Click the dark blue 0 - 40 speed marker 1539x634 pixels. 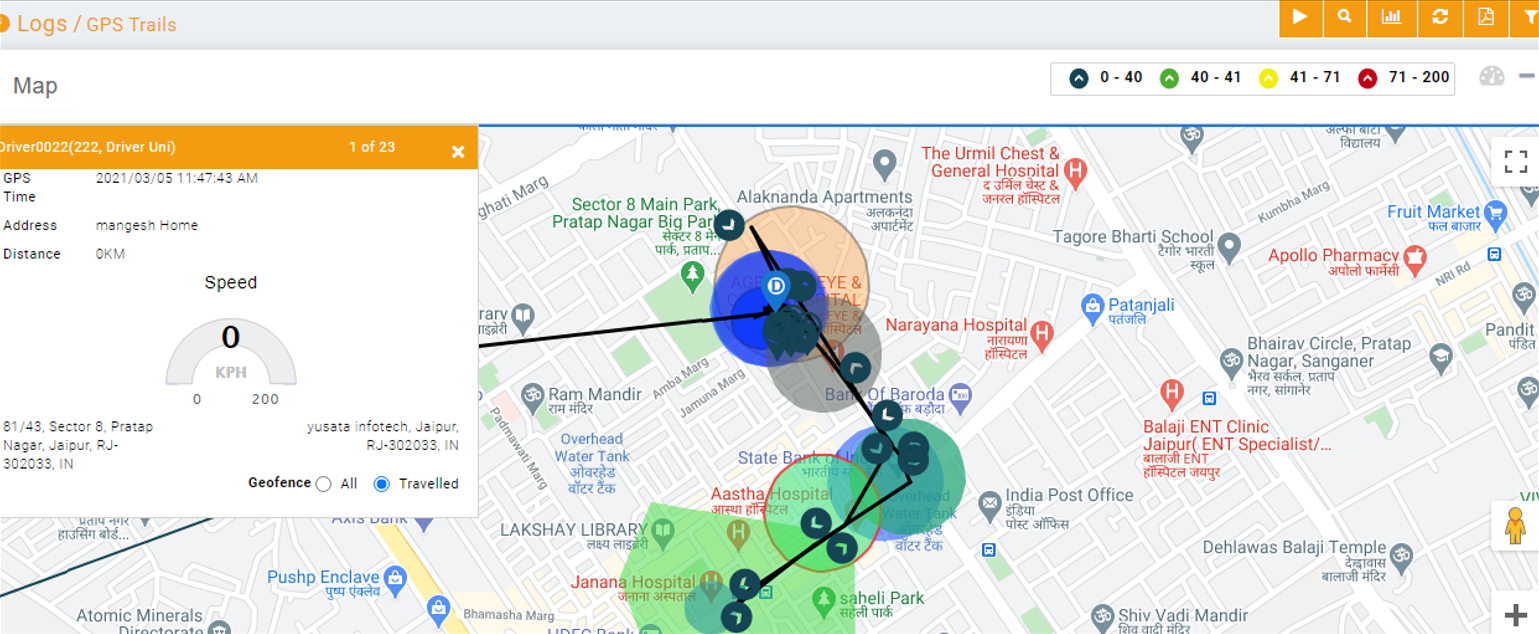[x=1079, y=78]
